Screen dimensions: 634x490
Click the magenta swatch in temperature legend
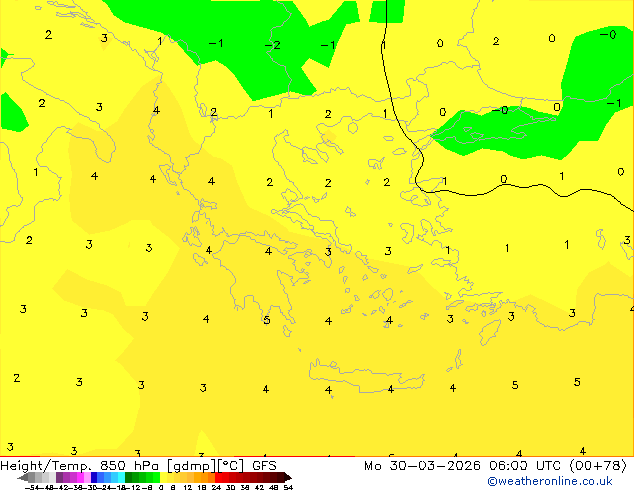80,477
